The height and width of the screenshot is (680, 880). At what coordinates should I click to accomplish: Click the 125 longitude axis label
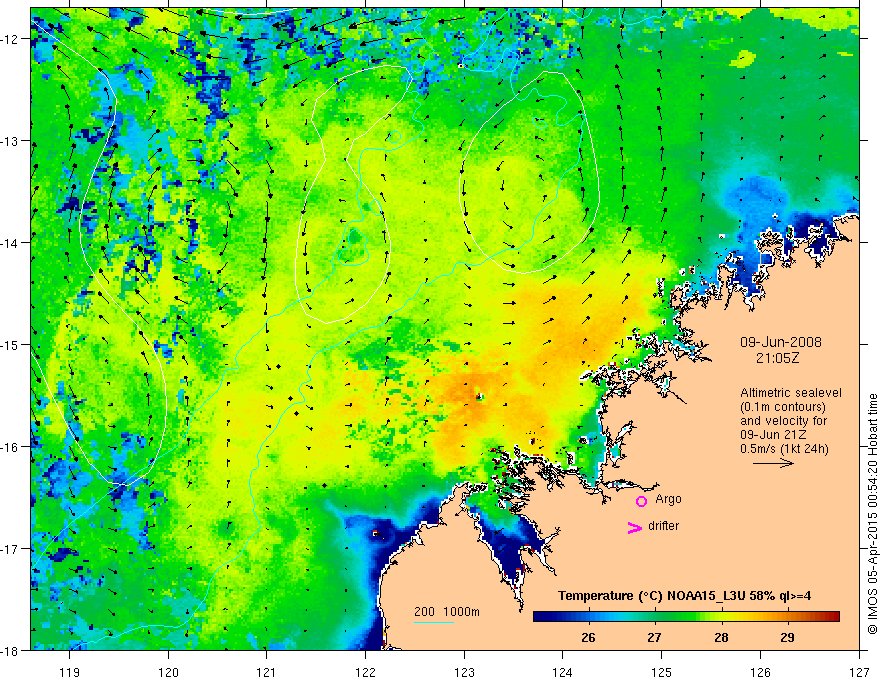tap(662, 672)
